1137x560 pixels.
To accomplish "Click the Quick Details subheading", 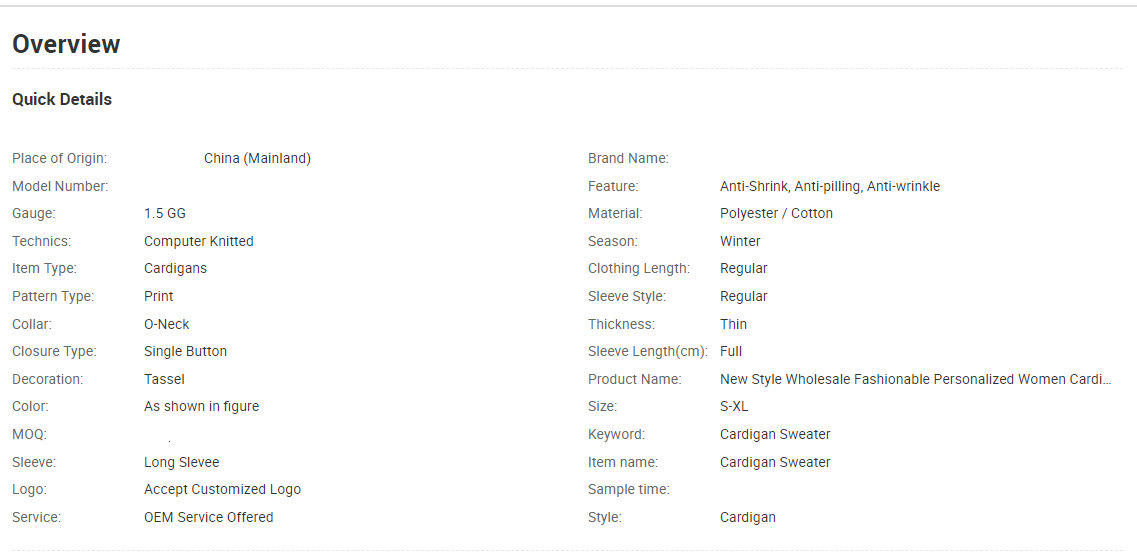I will 62,99.
